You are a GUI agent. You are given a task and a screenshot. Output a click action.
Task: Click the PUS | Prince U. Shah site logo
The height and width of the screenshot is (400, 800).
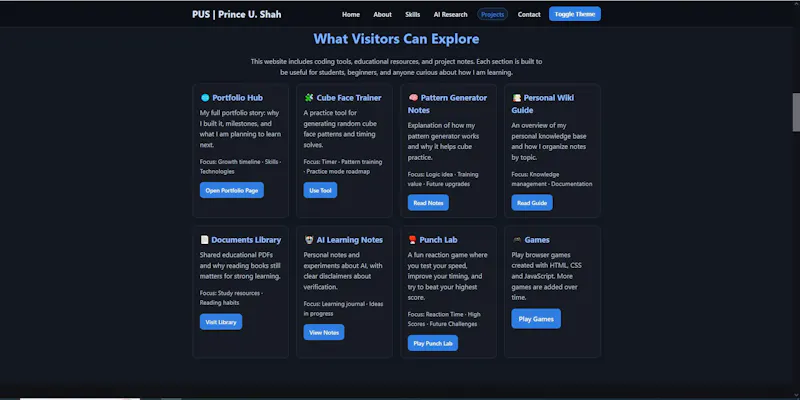(237, 14)
